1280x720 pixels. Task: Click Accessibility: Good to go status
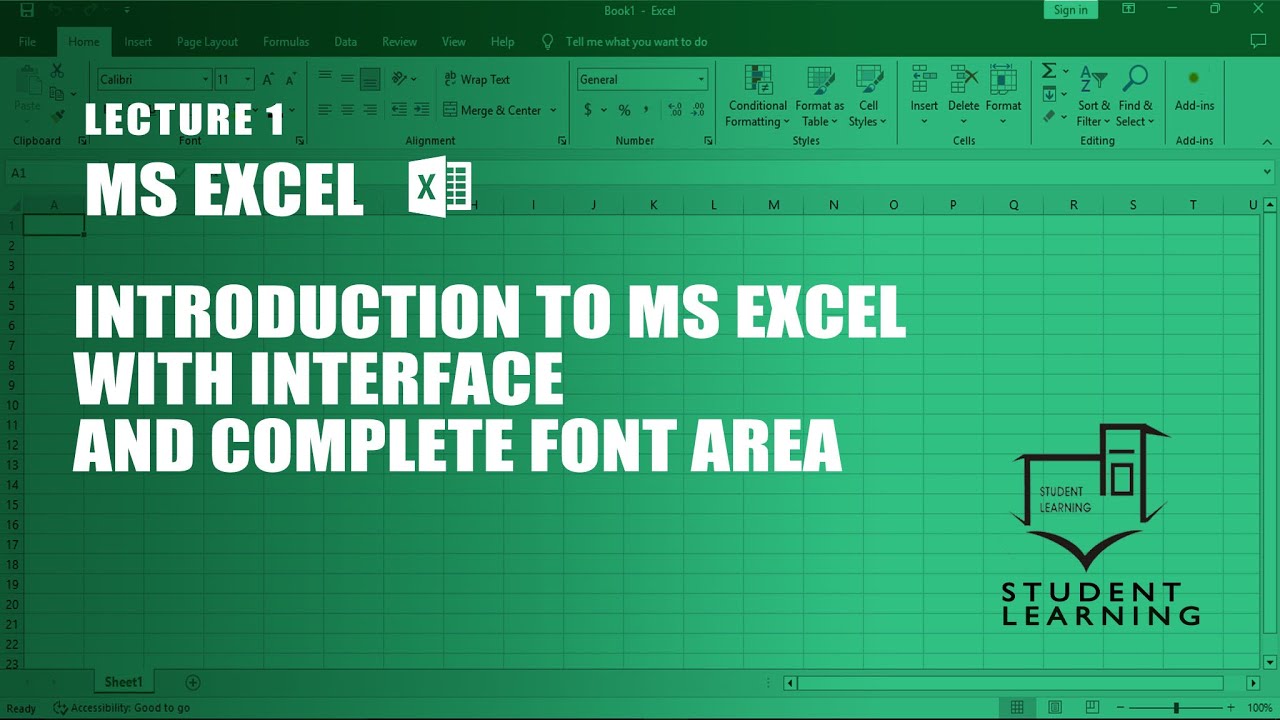tap(122, 707)
